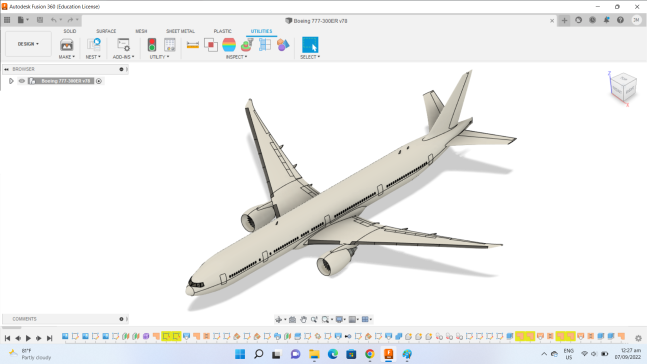Screen dimensions: 647x364
Task: Select the Pan hand tool
Action: point(303,319)
